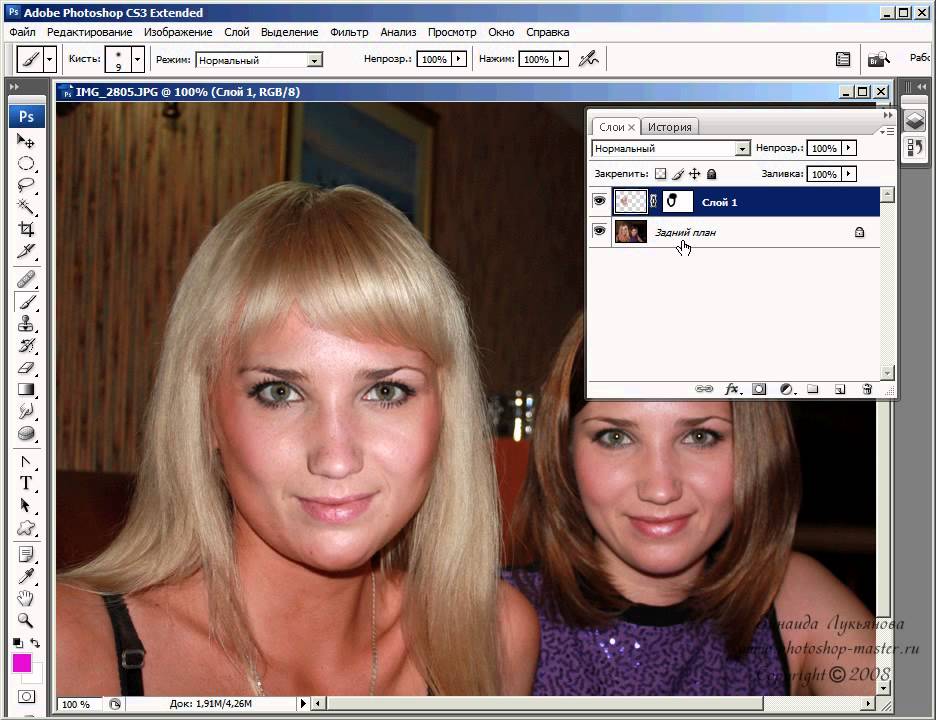936x720 pixels.
Task: Expand the Кисть brush preset picker
Action: coord(137,59)
